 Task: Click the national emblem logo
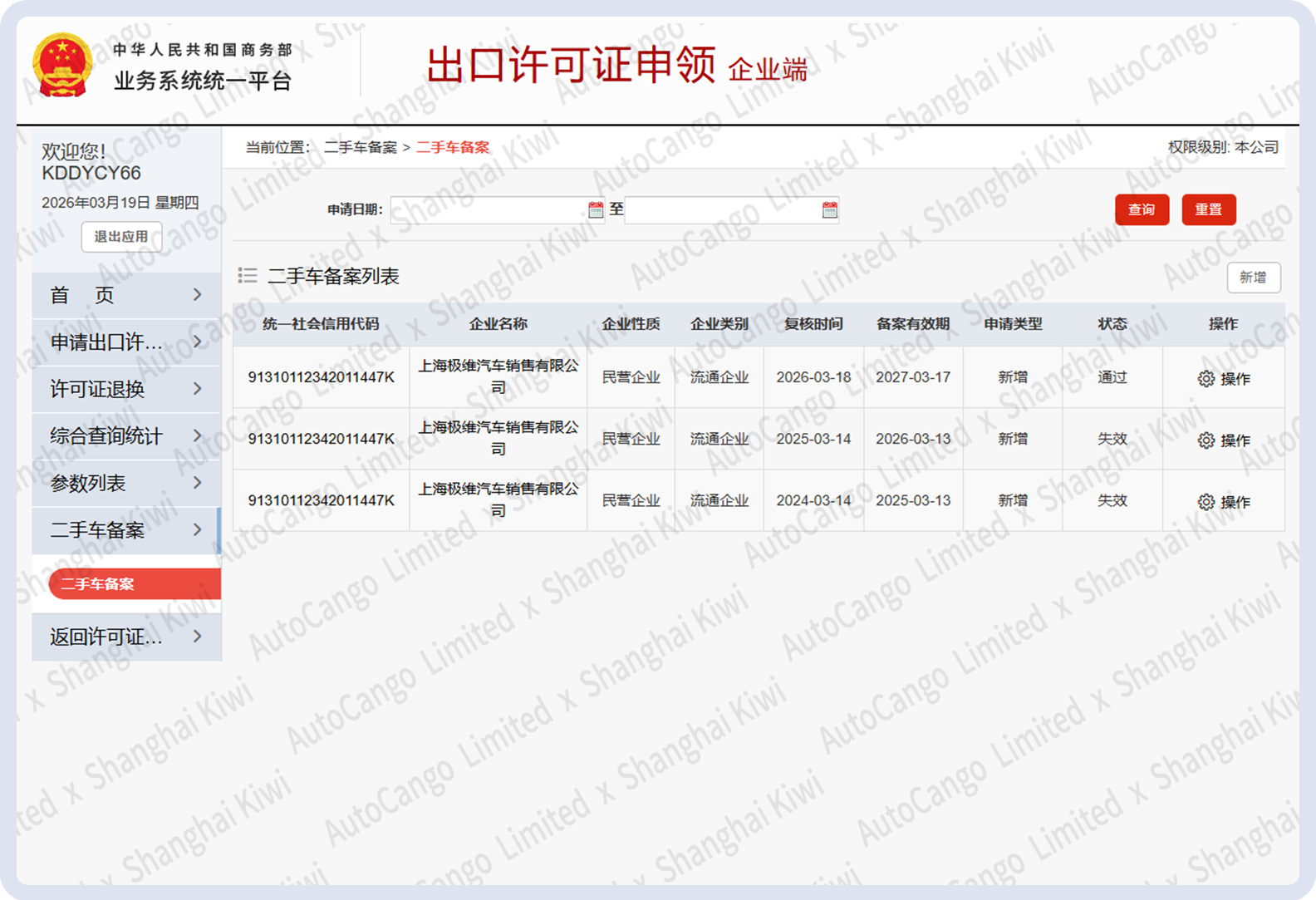pyautogui.click(x=62, y=66)
